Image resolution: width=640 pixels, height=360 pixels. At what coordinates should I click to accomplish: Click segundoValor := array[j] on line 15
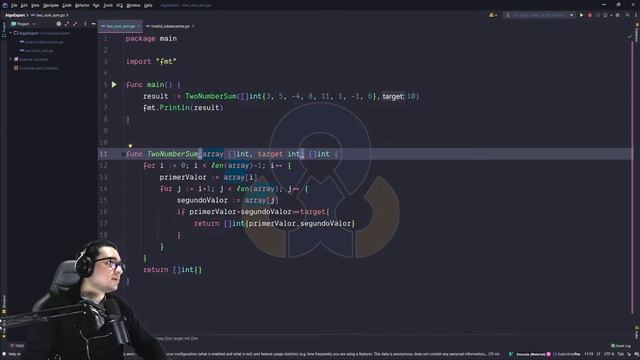(227, 200)
